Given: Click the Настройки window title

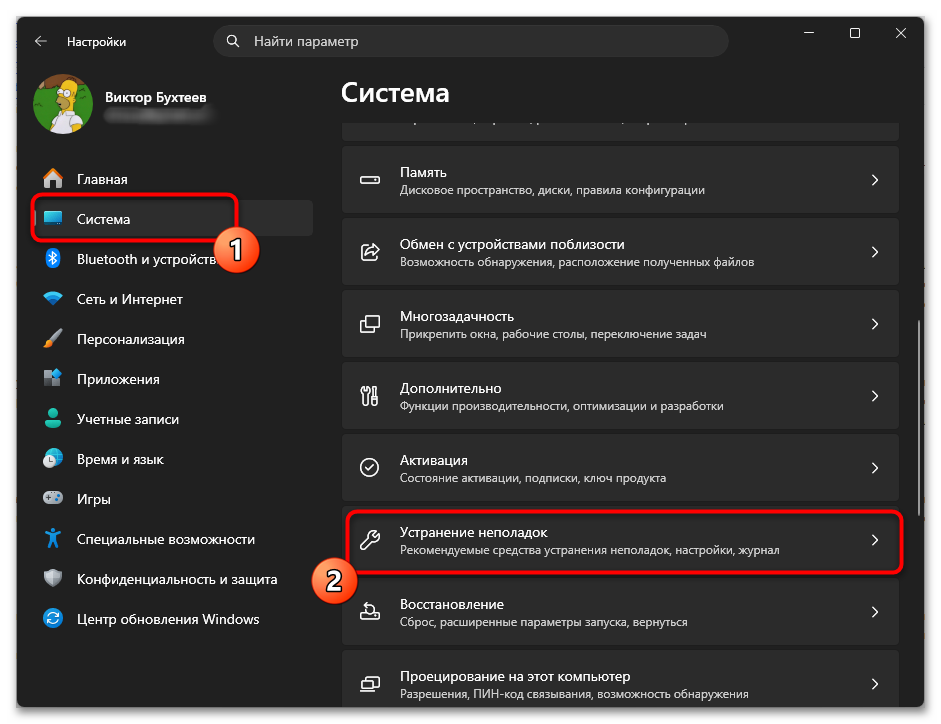Looking at the screenshot, I should point(97,41).
